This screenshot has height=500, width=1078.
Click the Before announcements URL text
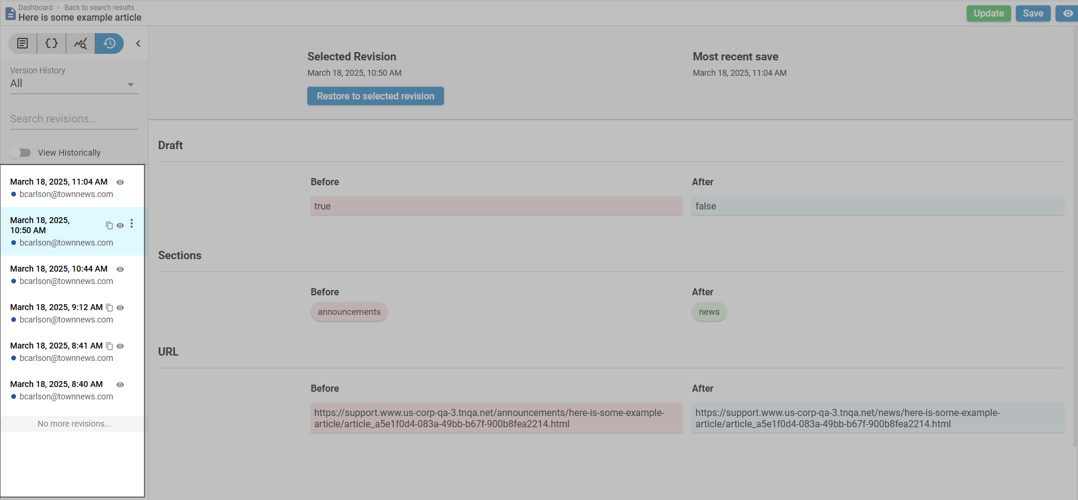[x=496, y=418]
